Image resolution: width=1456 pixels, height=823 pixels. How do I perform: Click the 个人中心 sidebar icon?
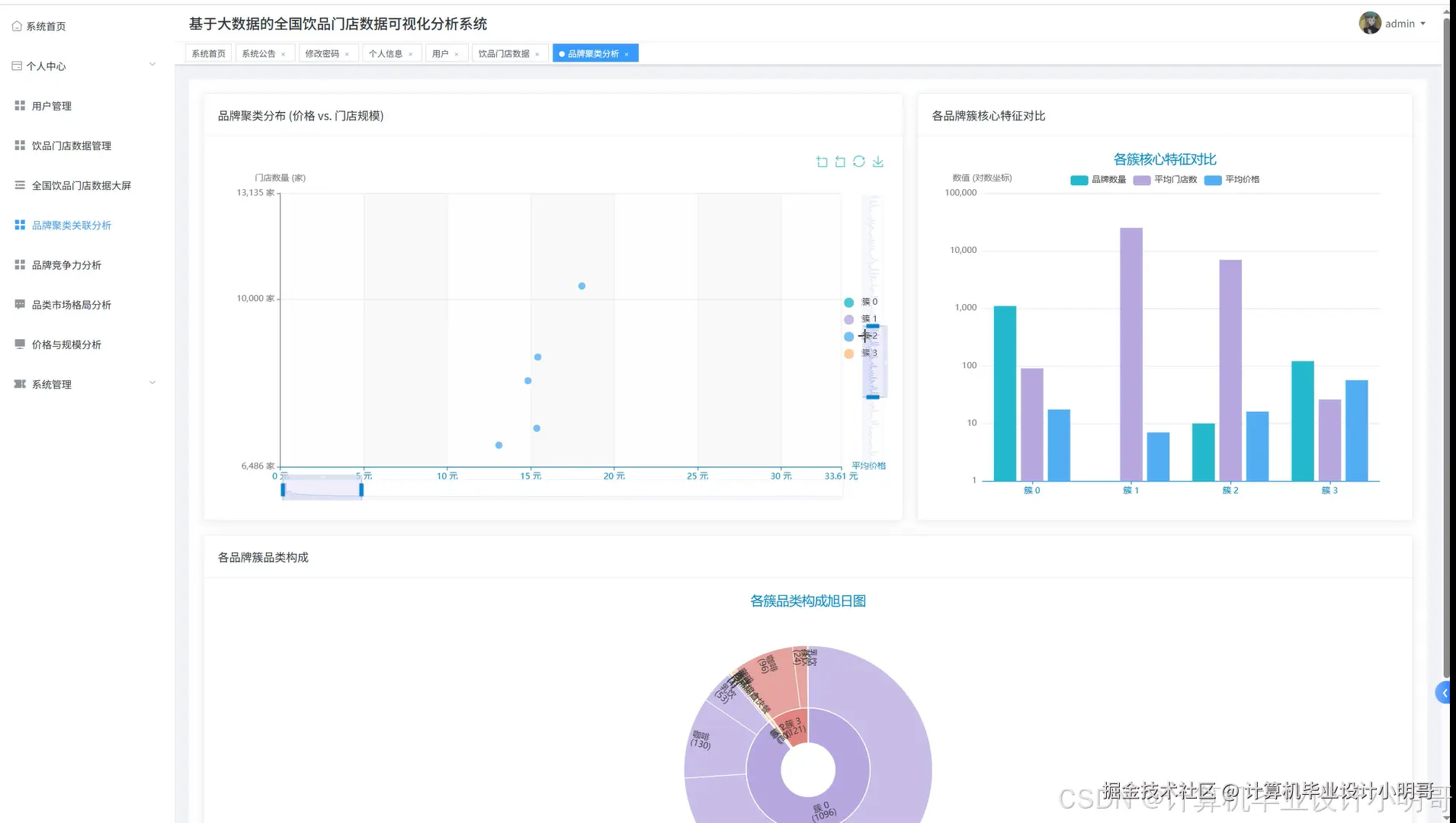pos(17,66)
